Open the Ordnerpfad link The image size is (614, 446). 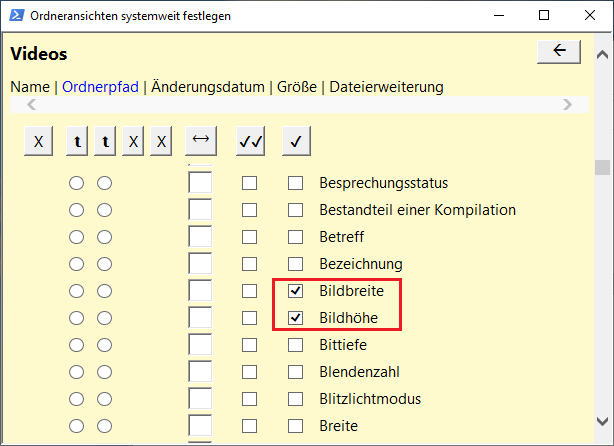(100, 87)
